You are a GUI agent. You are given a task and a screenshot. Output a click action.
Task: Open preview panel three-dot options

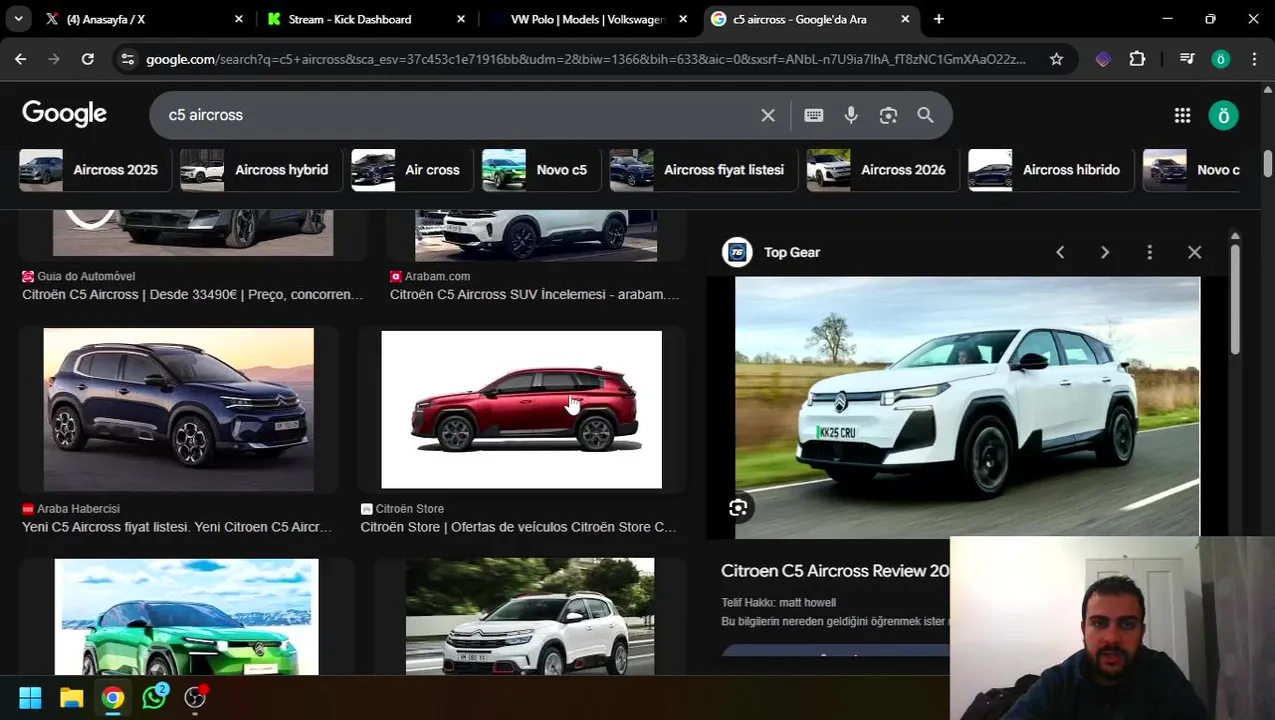click(1150, 252)
